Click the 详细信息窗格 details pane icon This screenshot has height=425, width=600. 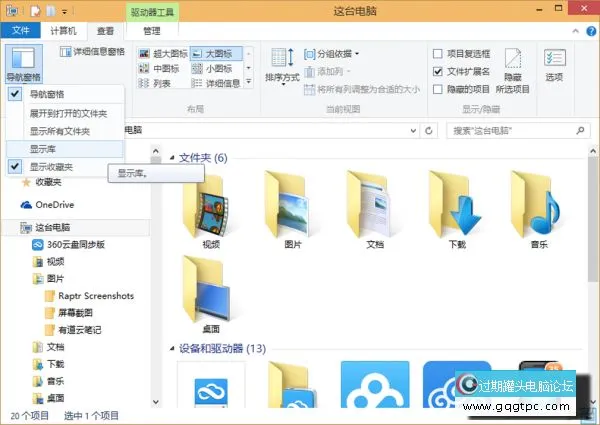pyautogui.click(x=65, y=52)
